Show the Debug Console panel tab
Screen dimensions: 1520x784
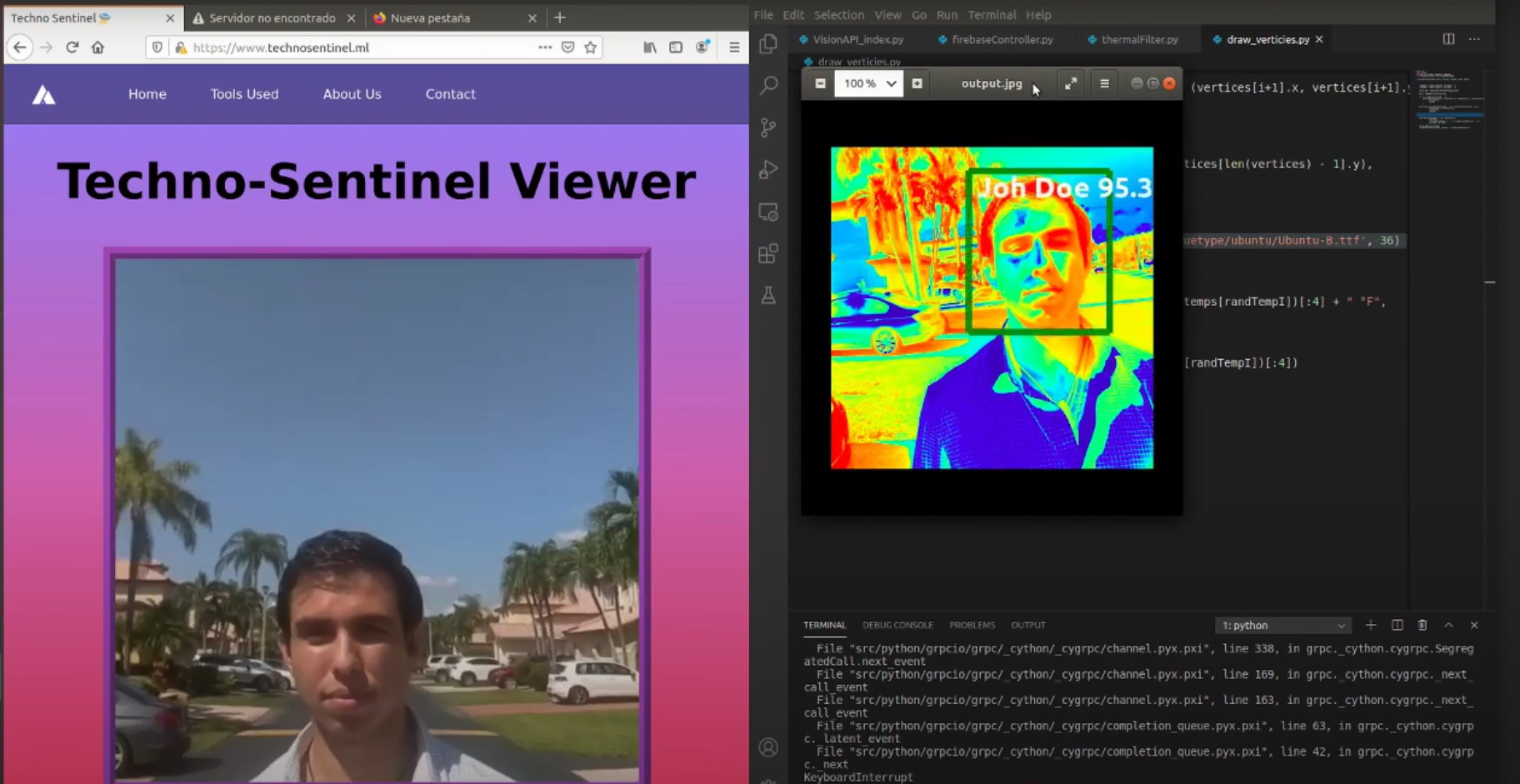[897, 625]
